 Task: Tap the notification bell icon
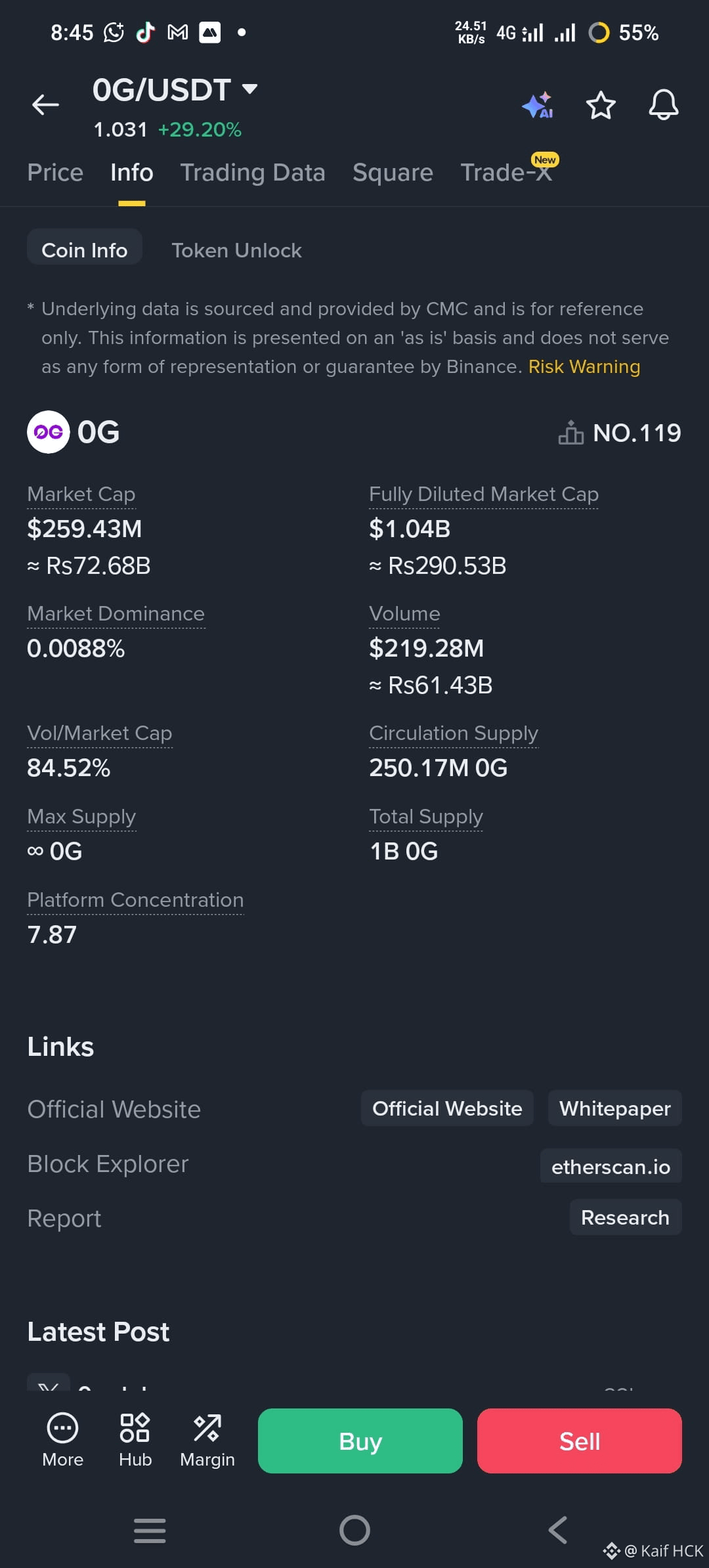tap(663, 105)
